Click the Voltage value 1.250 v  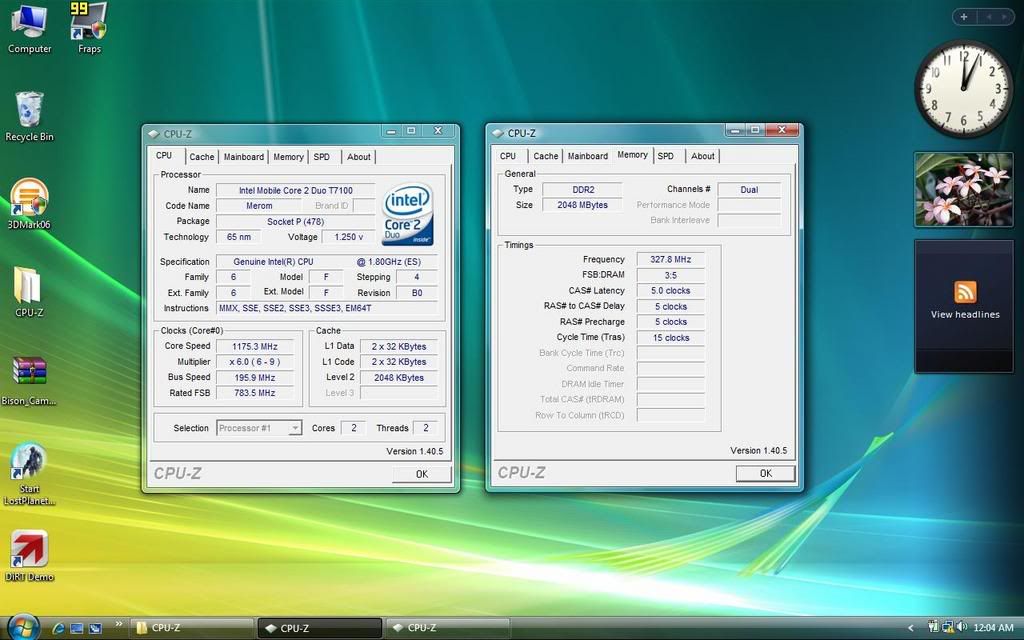[349, 237]
